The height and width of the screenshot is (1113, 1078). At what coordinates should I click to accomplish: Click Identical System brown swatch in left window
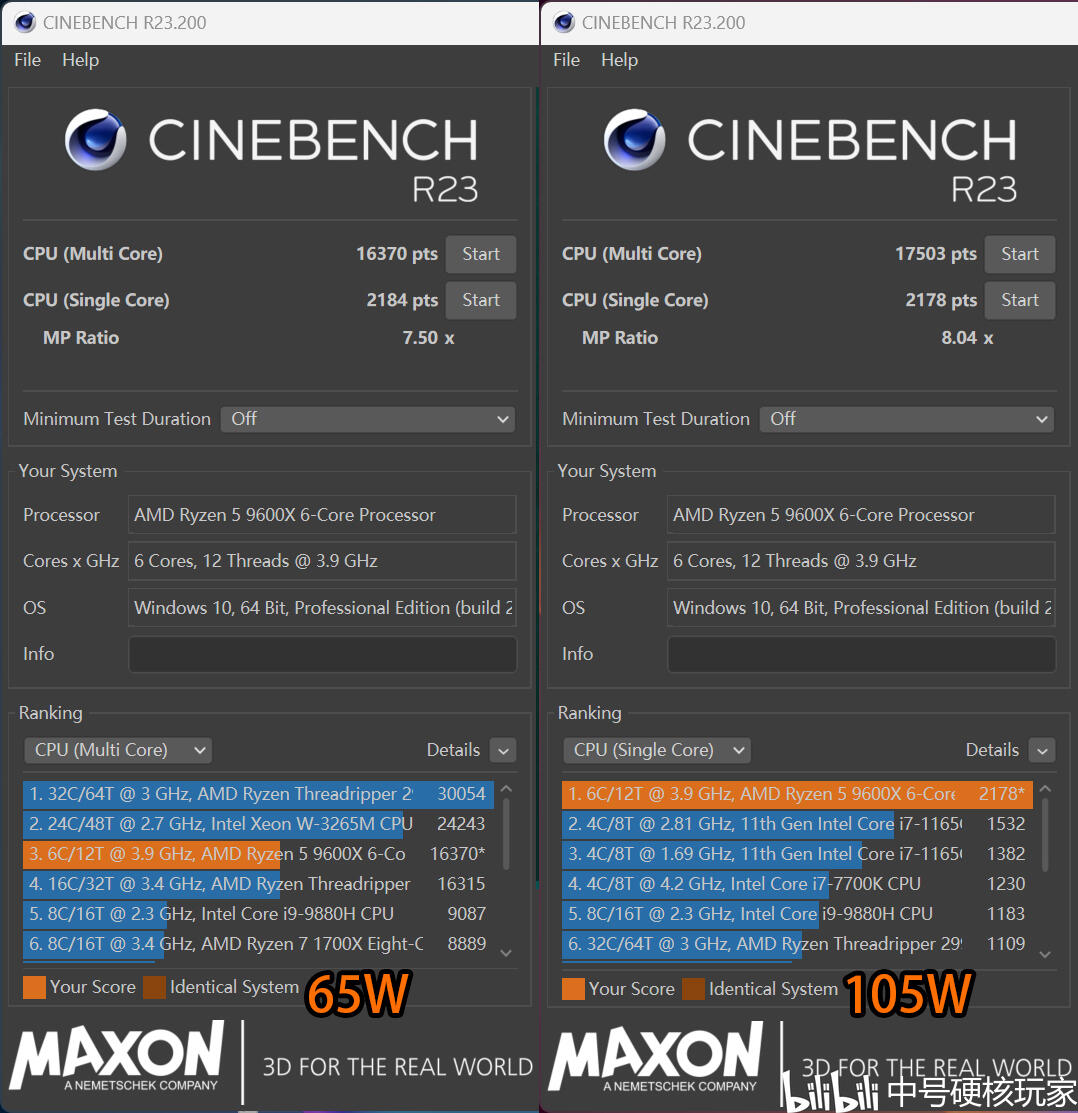tap(154, 987)
